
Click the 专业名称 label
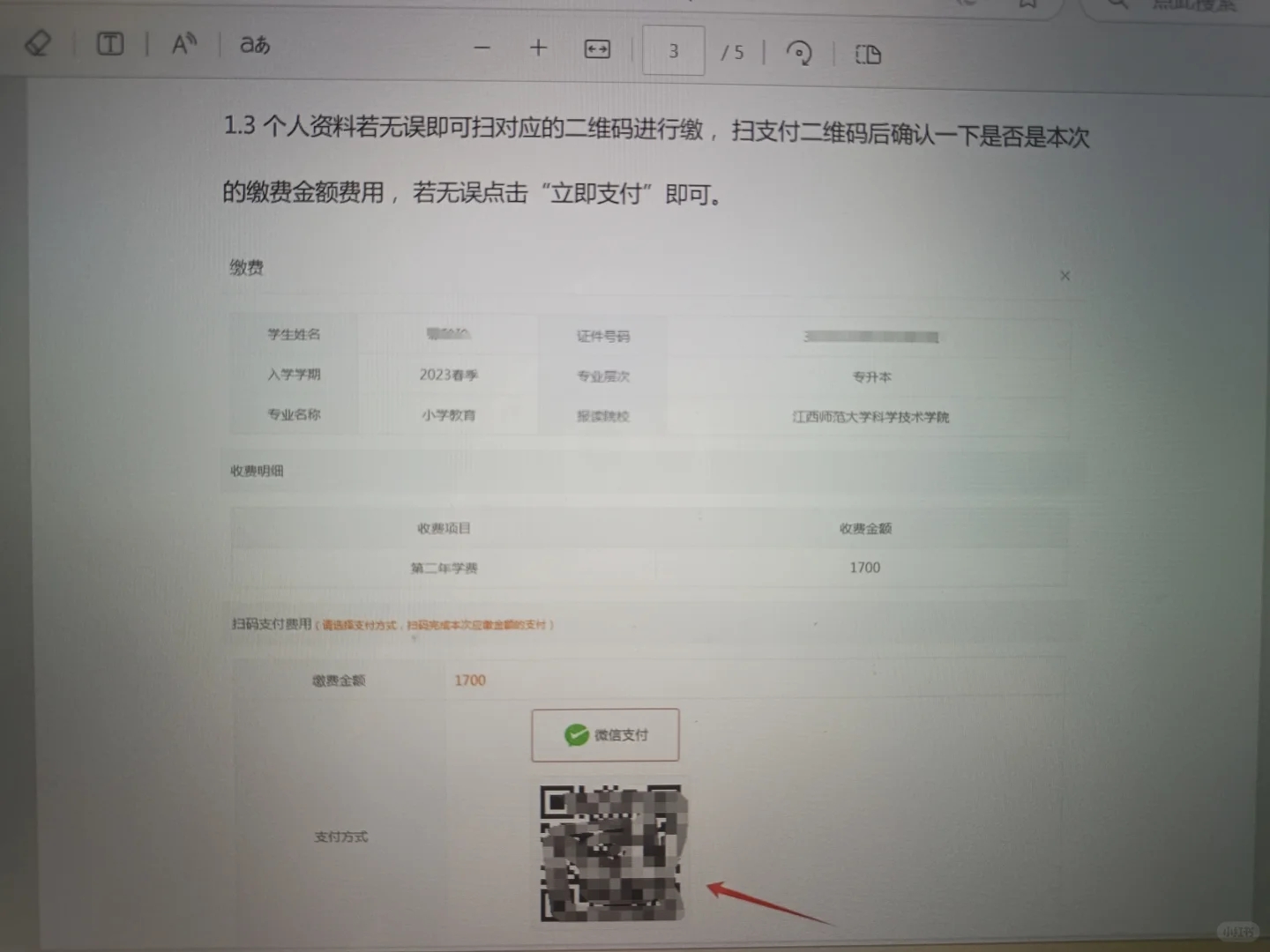click(294, 414)
